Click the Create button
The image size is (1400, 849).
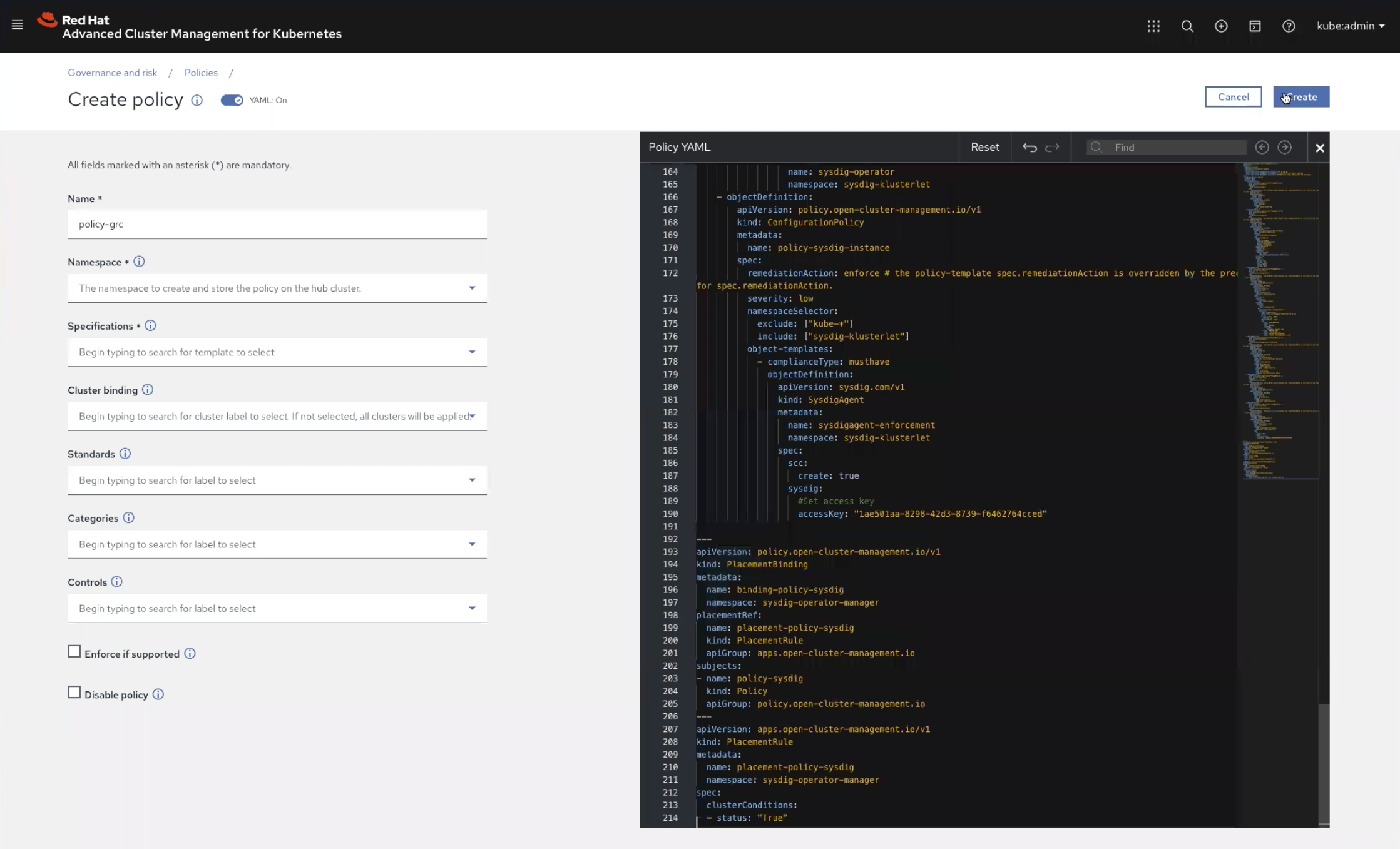pos(1301,96)
